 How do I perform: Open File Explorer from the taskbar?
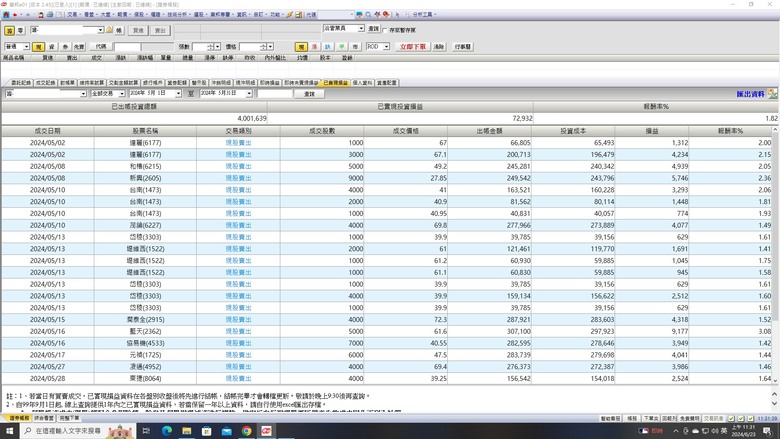(x=187, y=431)
